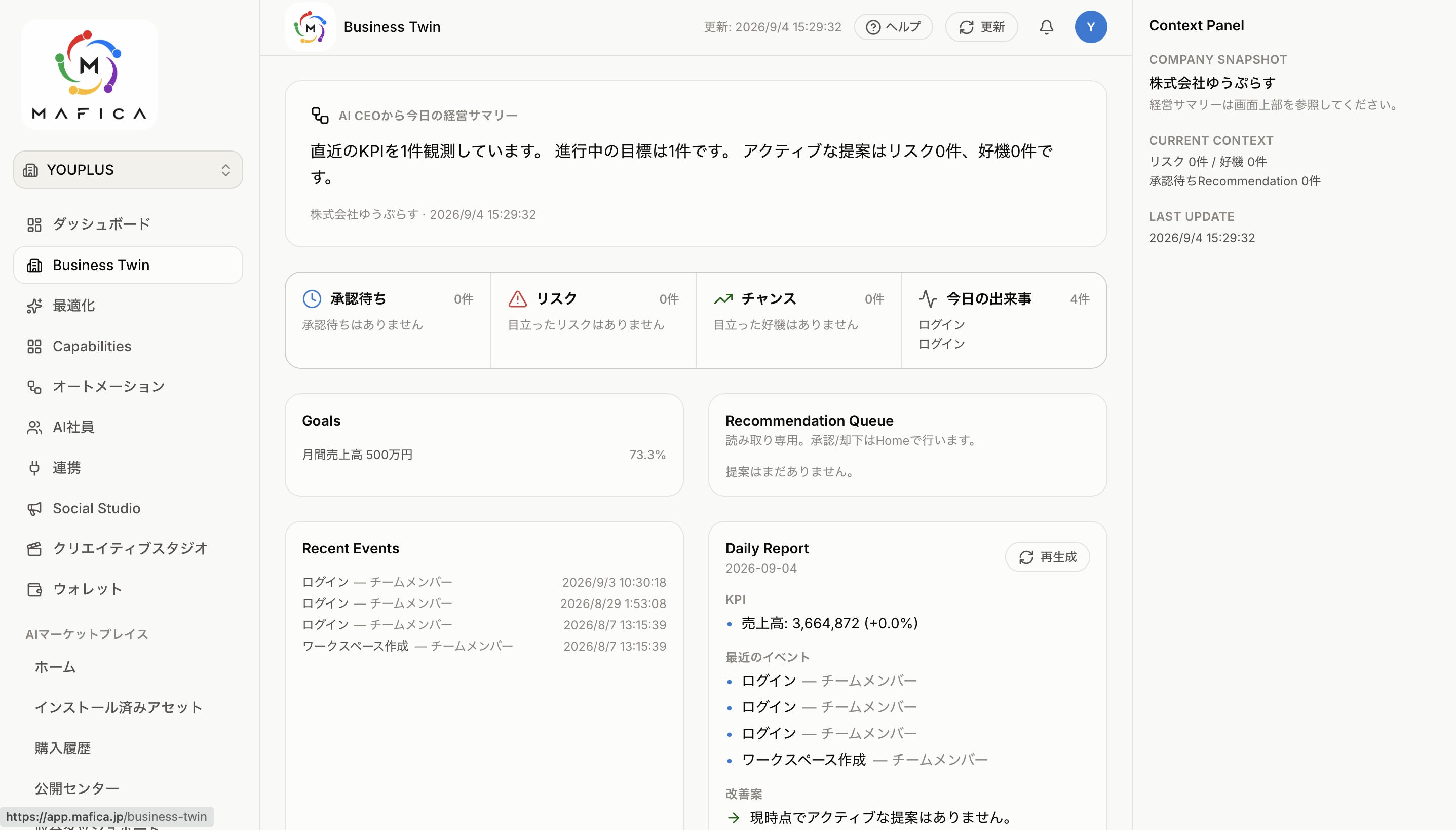1456x830 pixels.
Task: Click the 更新 refresh button in header
Action: [x=981, y=27]
